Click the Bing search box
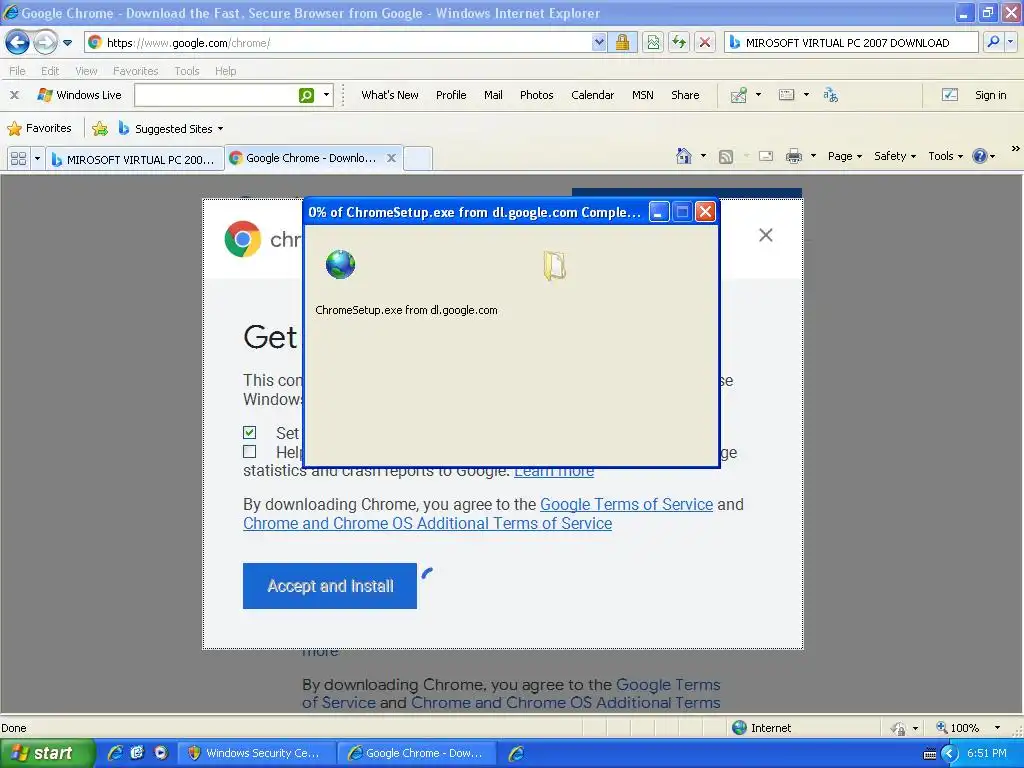This screenshot has height=768, width=1024. click(x=851, y=42)
